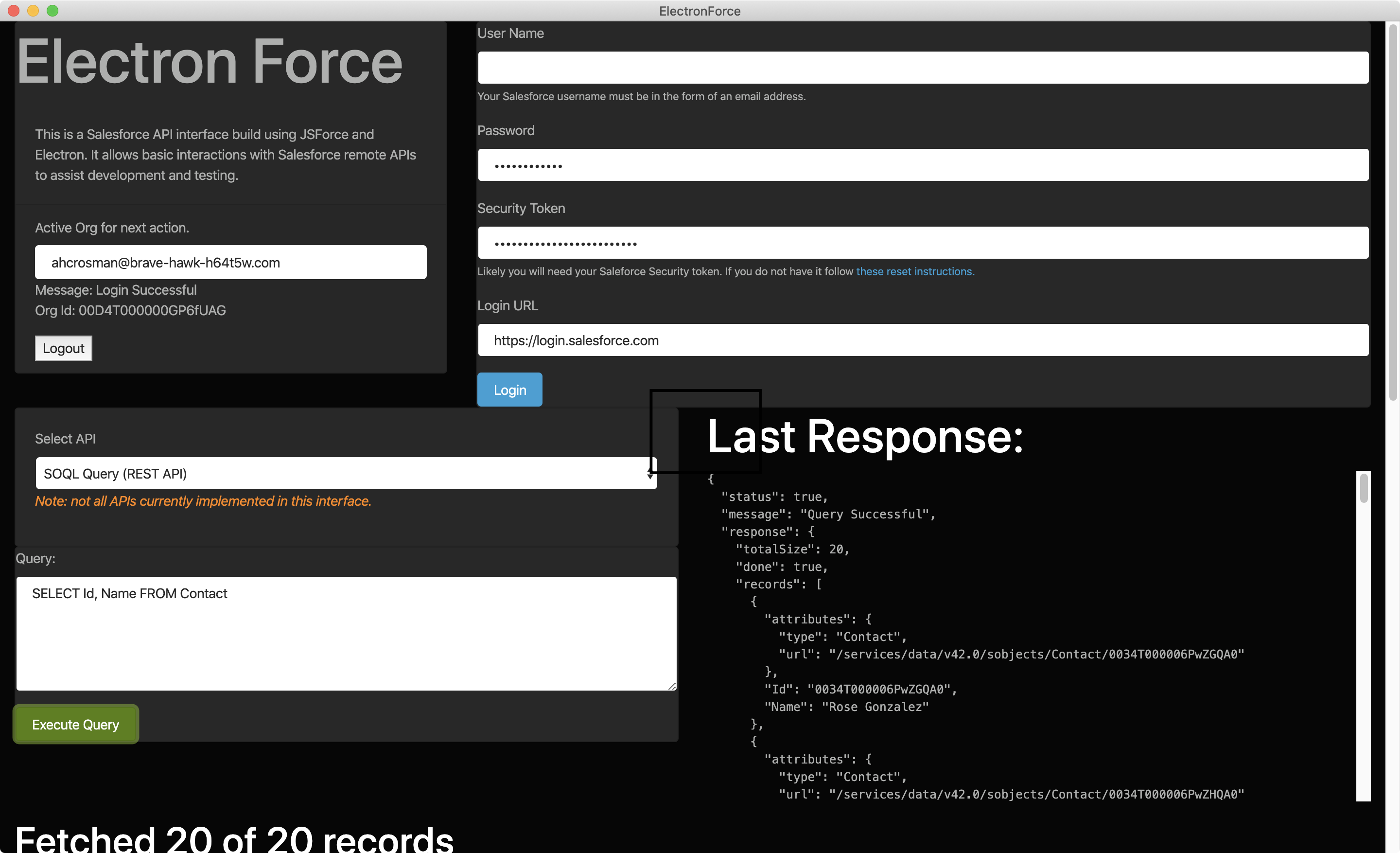
Task: Click the Active Org input field
Action: click(x=231, y=262)
